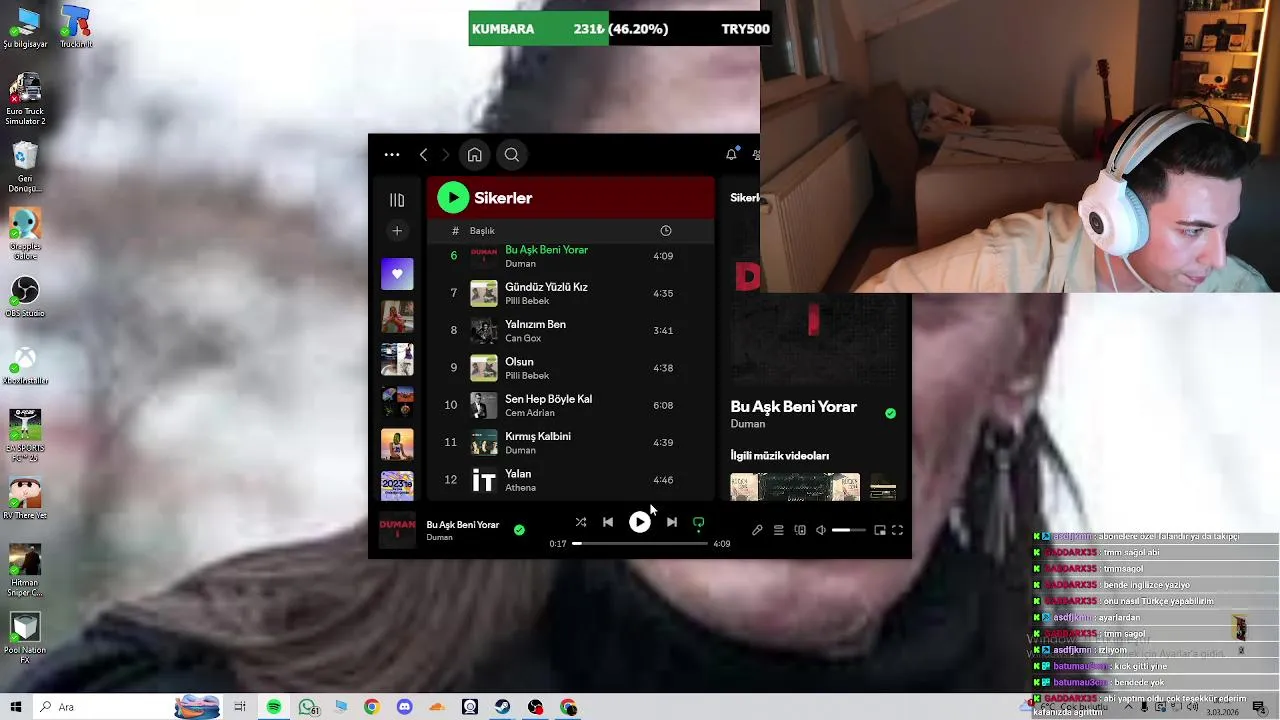Screen dimensions: 1280x720
Task: Seek within the song progress bar
Action: 640,543
